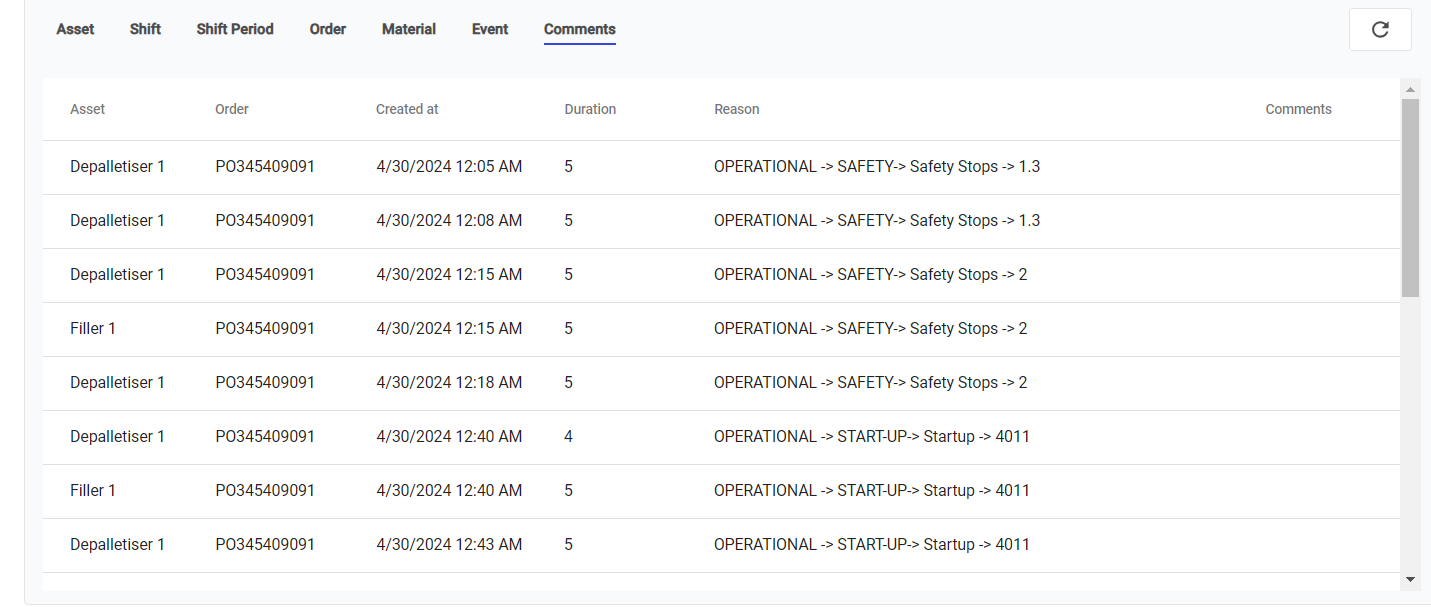Click the Created at column header
The height and width of the screenshot is (607, 1431).
[407, 109]
